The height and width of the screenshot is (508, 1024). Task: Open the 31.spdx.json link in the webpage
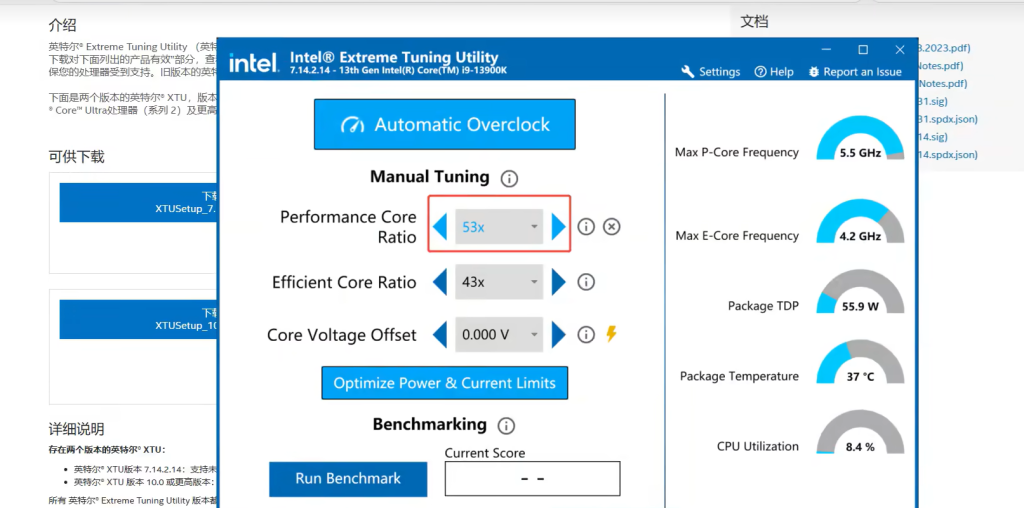point(947,119)
